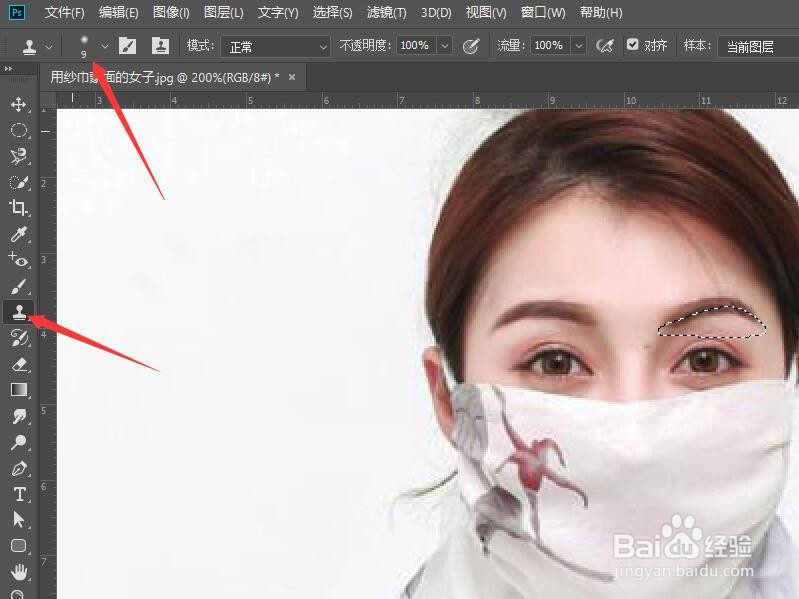Select the Smudge tool

pyautogui.click(x=19, y=416)
